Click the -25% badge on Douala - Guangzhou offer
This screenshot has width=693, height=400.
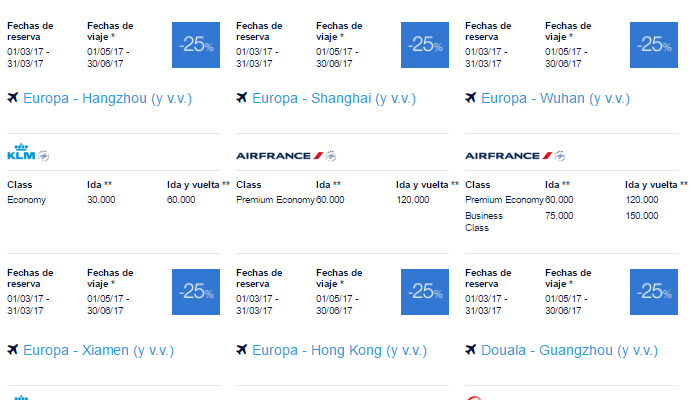click(654, 292)
